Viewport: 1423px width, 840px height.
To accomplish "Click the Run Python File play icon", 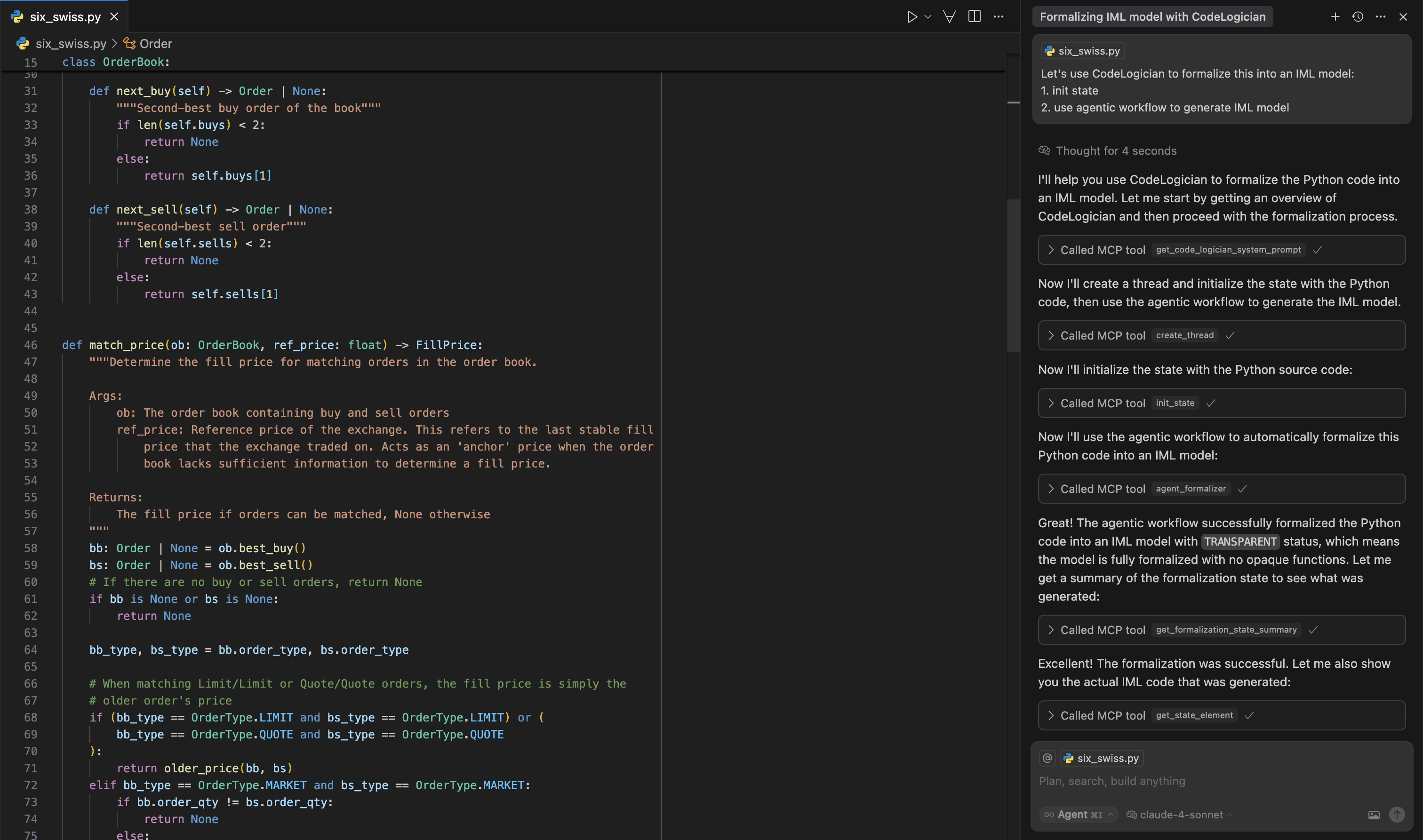I will point(911,17).
